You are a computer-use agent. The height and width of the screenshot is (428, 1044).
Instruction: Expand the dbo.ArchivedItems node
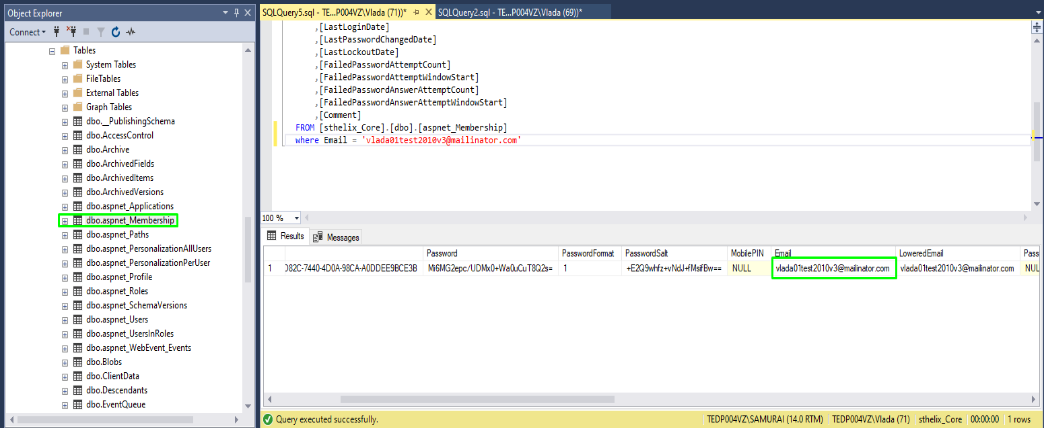tap(65, 178)
